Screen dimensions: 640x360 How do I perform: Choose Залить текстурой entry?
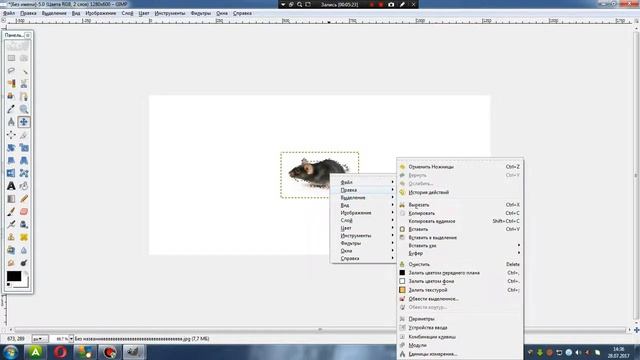pyautogui.click(x=460, y=290)
